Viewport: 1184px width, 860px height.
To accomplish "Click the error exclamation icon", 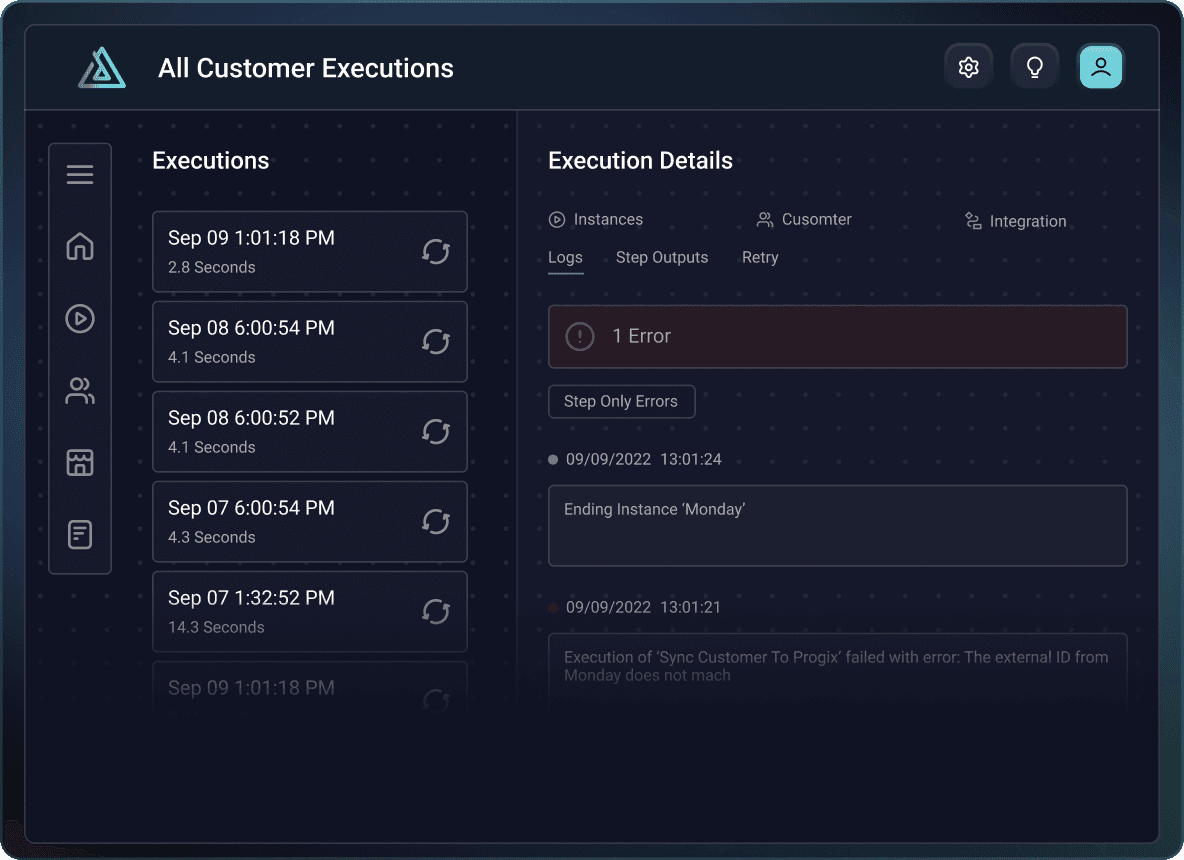I will [x=580, y=336].
